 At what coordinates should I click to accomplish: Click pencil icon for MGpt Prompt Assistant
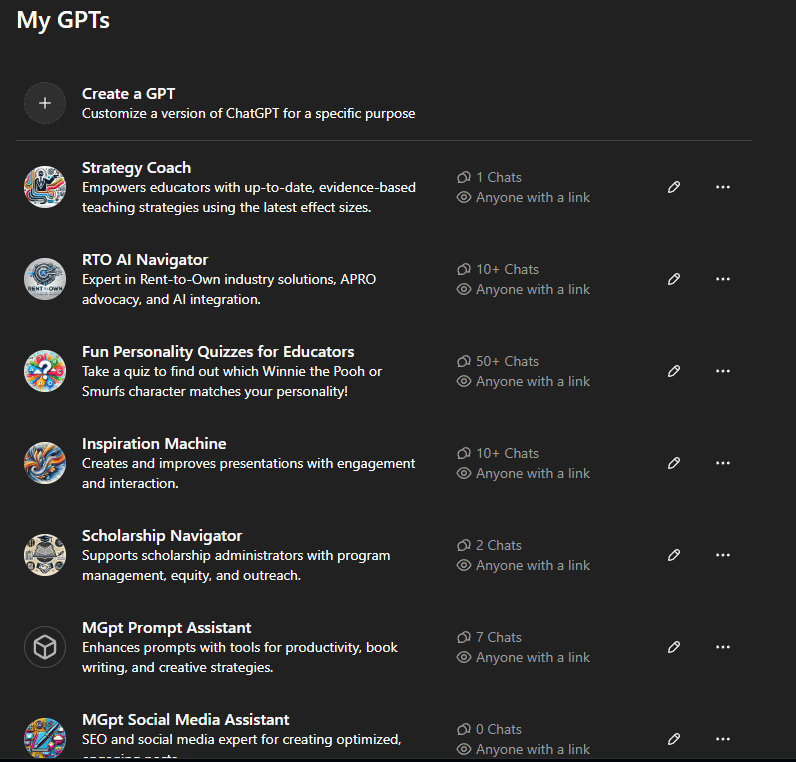[674, 647]
